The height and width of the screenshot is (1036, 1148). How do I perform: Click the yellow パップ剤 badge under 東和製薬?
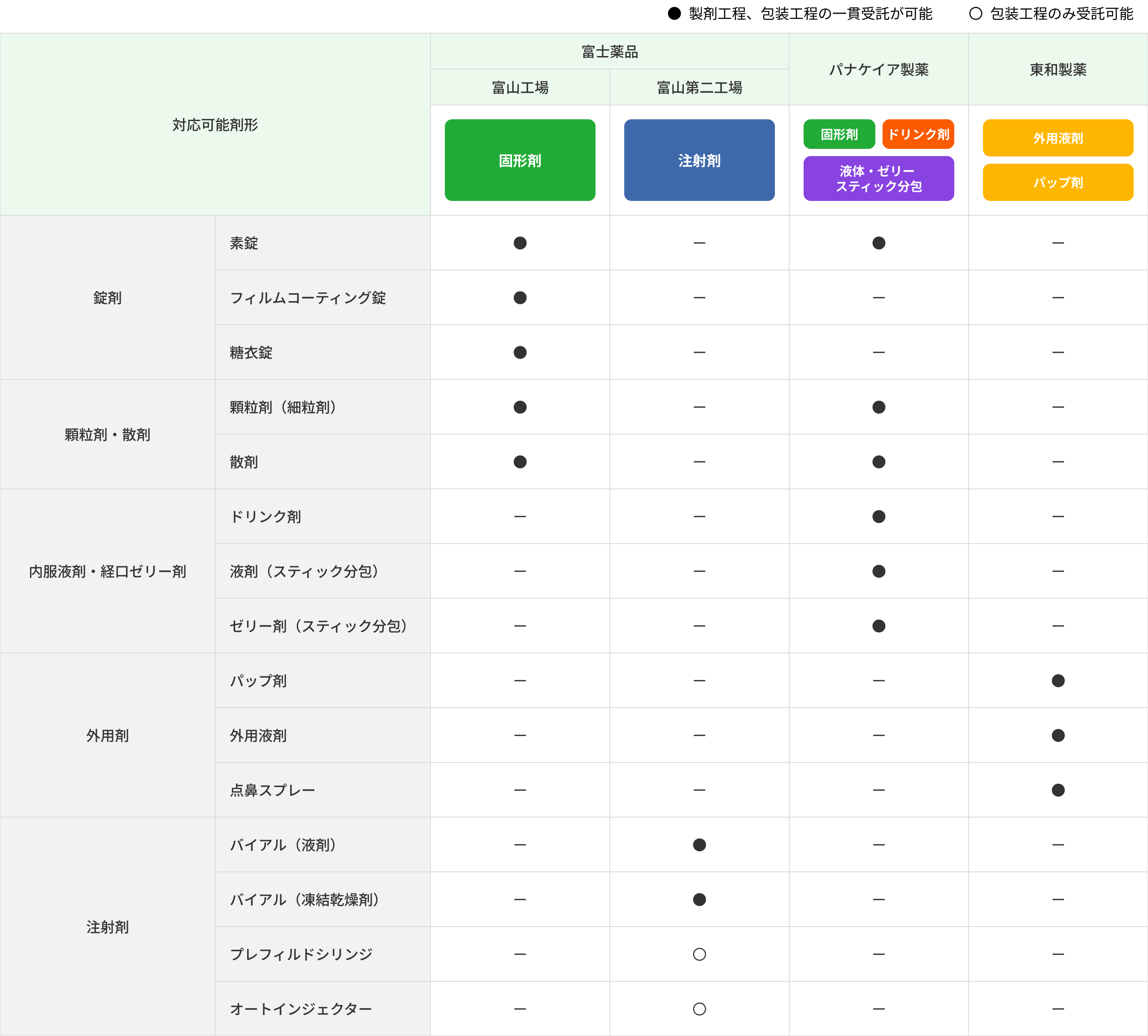point(1057,182)
